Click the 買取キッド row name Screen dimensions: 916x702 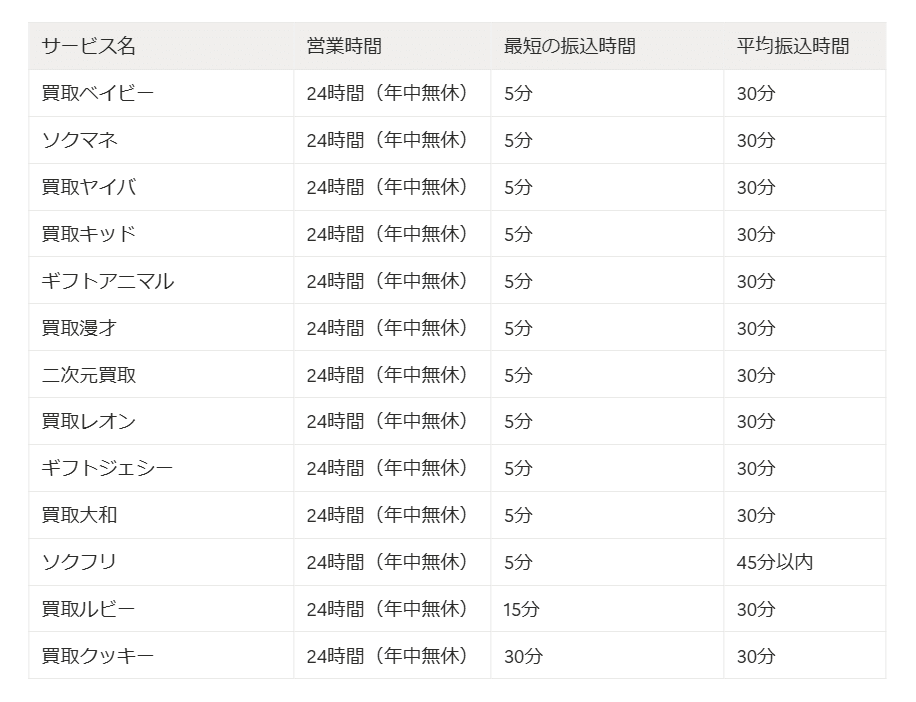(x=88, y=234)
